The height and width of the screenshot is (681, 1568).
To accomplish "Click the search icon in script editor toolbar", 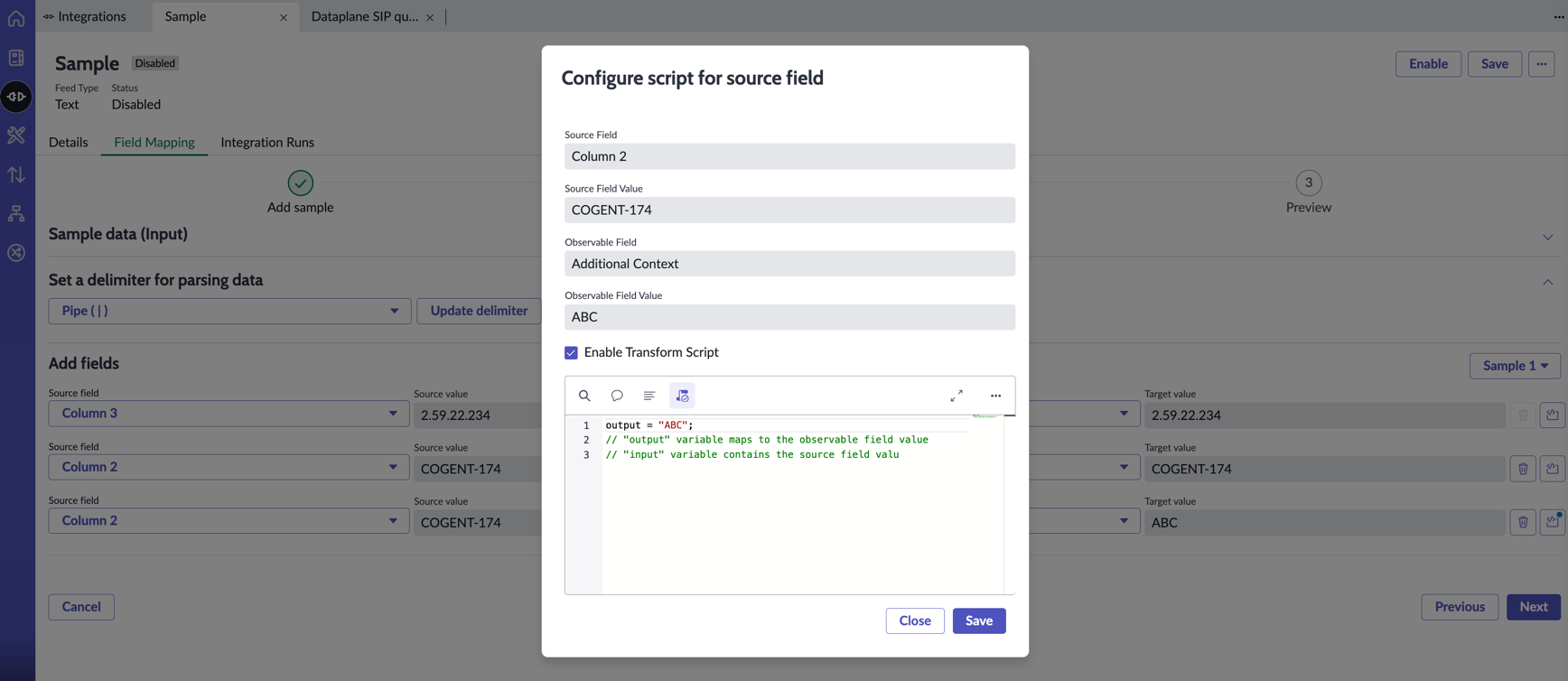I will (x=584, y=396).
